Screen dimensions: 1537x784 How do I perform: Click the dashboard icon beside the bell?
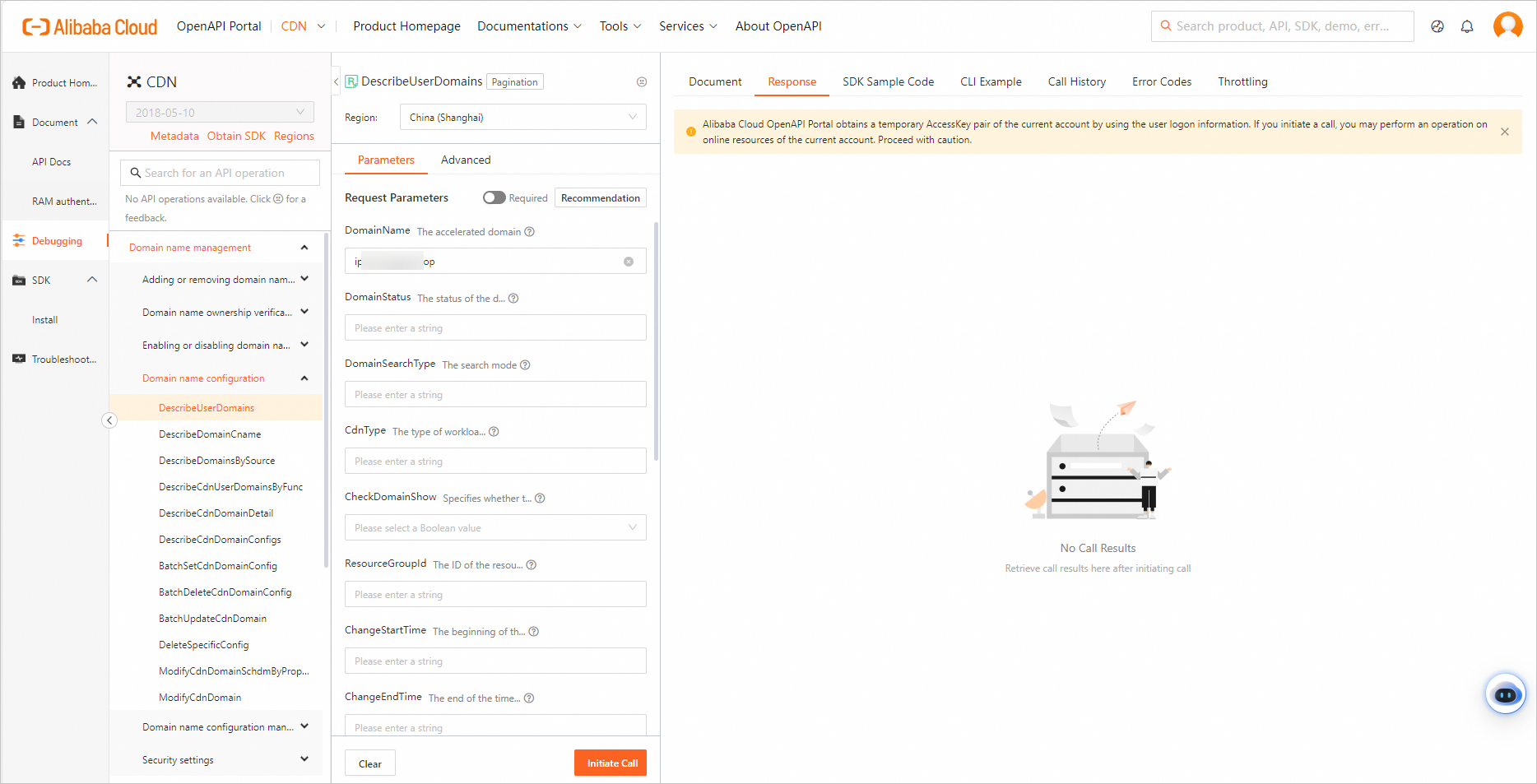pos(1437,26)
